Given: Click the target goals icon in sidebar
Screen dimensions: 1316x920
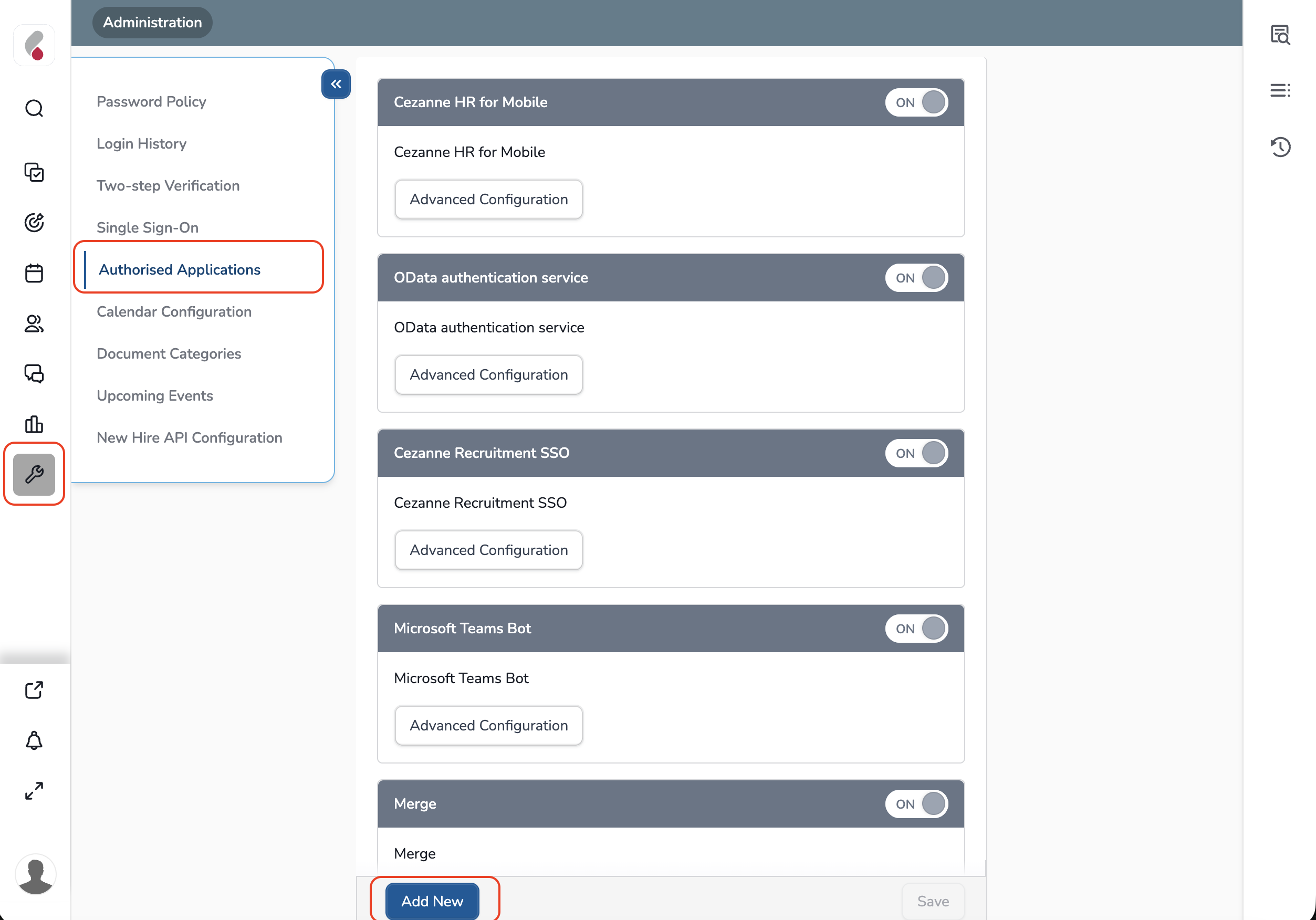Looking at the screenshot, I should coord(34,223).
